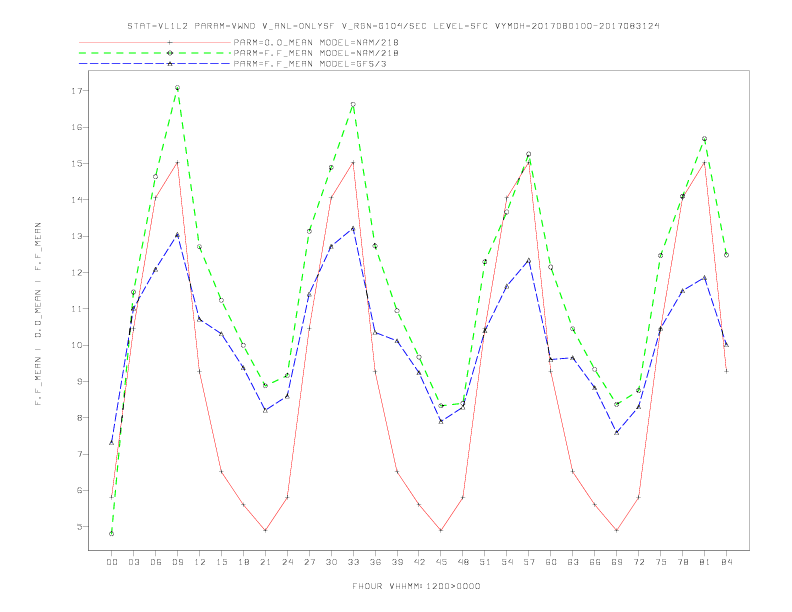Viewport: 792px width, 612px height.
Task: Click y-axis tick label 16
Action: point(76,127)
